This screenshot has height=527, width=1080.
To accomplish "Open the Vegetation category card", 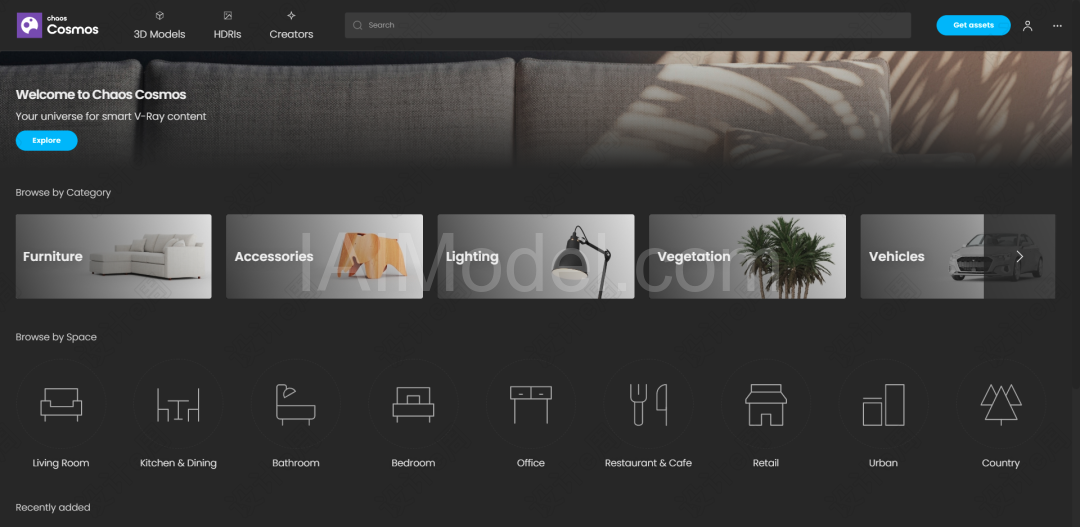I will (747, 256).
